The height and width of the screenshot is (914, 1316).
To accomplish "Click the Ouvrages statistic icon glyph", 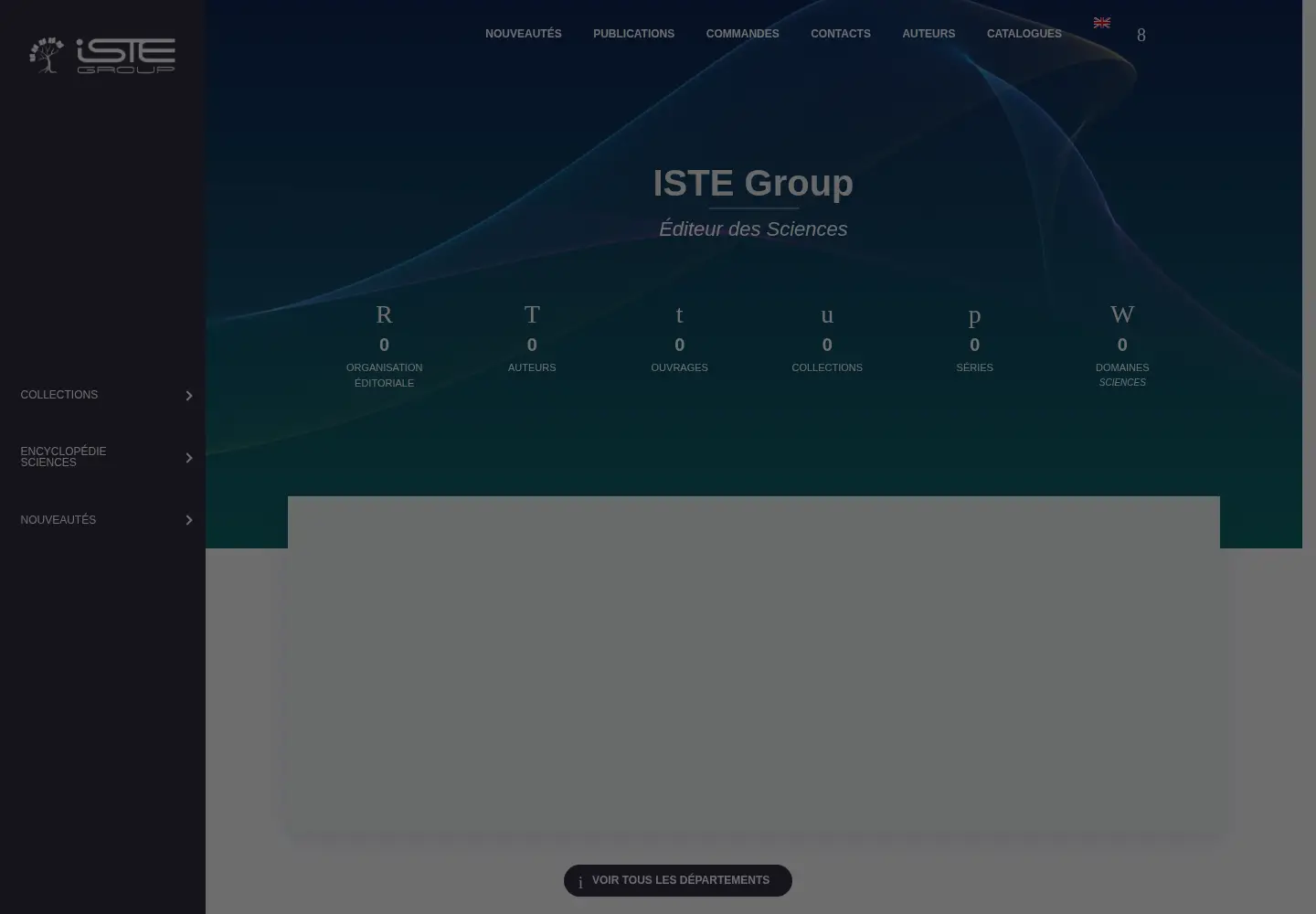I will [679, 314].
